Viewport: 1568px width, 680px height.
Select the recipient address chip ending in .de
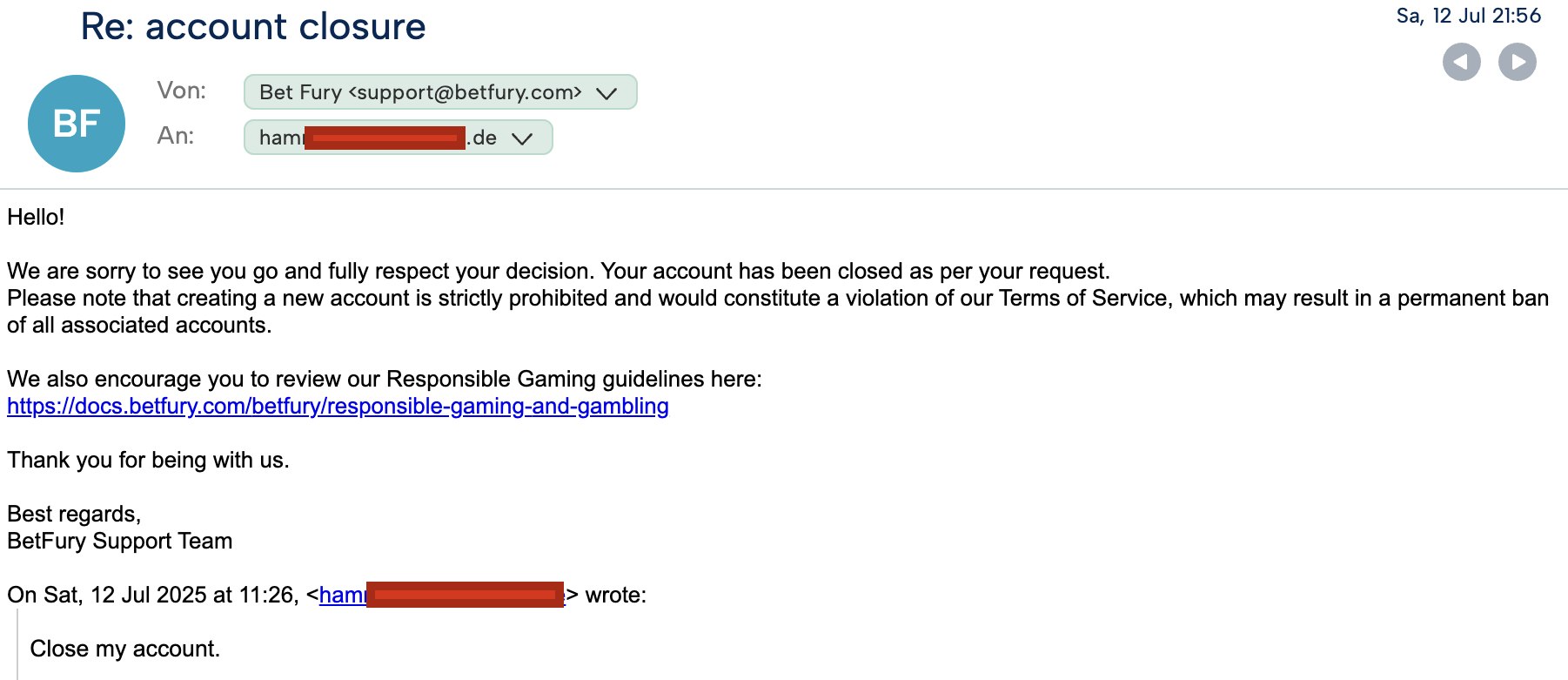399,138
